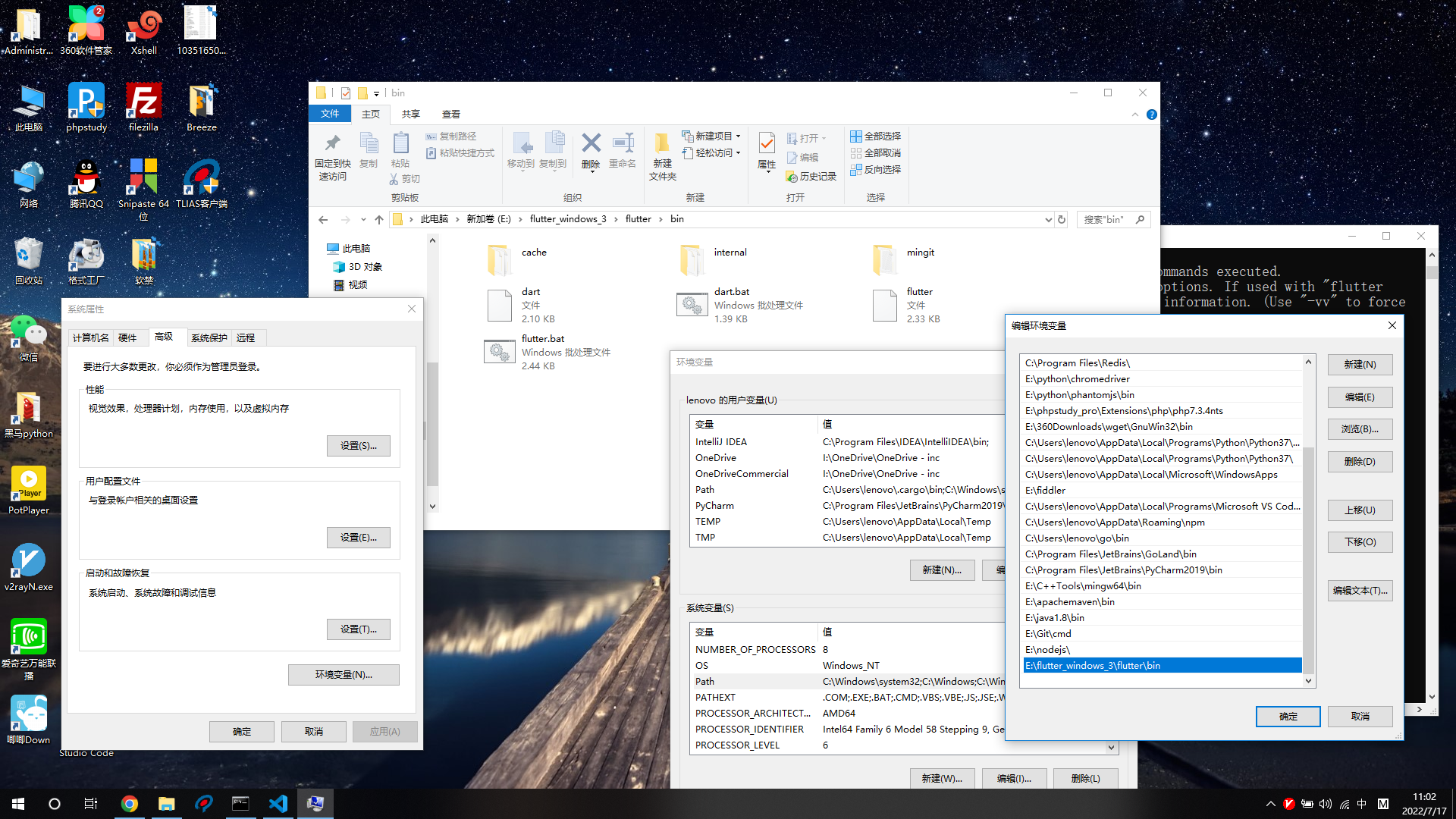Click the Delete (删除) icon in ribbon
The image size is (1456, 819).
(x=591, y=144)
